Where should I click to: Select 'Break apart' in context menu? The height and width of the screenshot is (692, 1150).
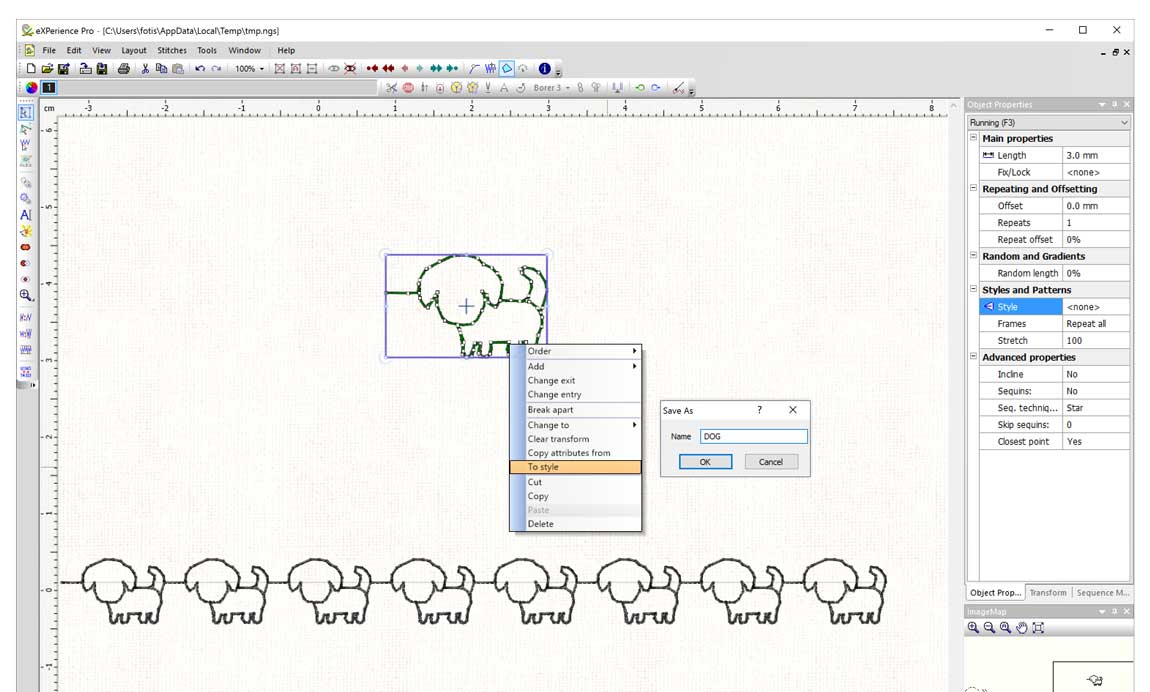[x=575, y=410]
